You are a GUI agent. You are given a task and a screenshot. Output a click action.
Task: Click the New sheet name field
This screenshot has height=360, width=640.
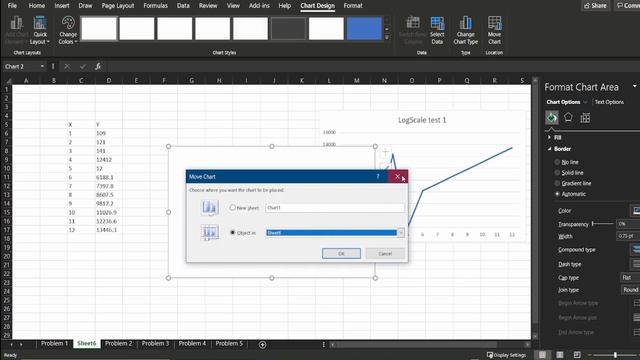[335, 207]
